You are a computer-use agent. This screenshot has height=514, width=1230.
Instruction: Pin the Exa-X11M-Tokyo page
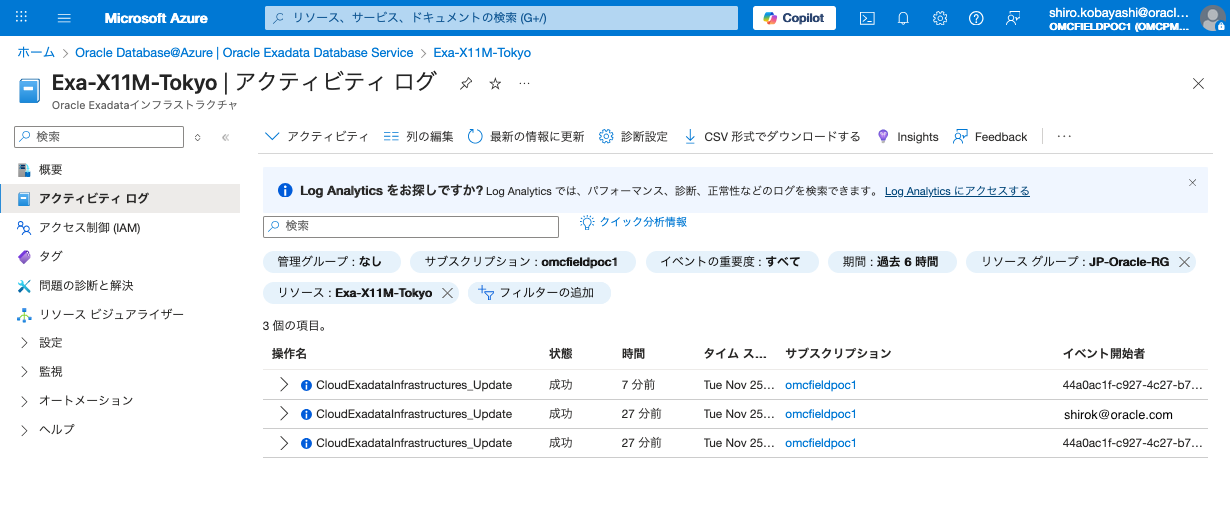[x=466, y=84]
